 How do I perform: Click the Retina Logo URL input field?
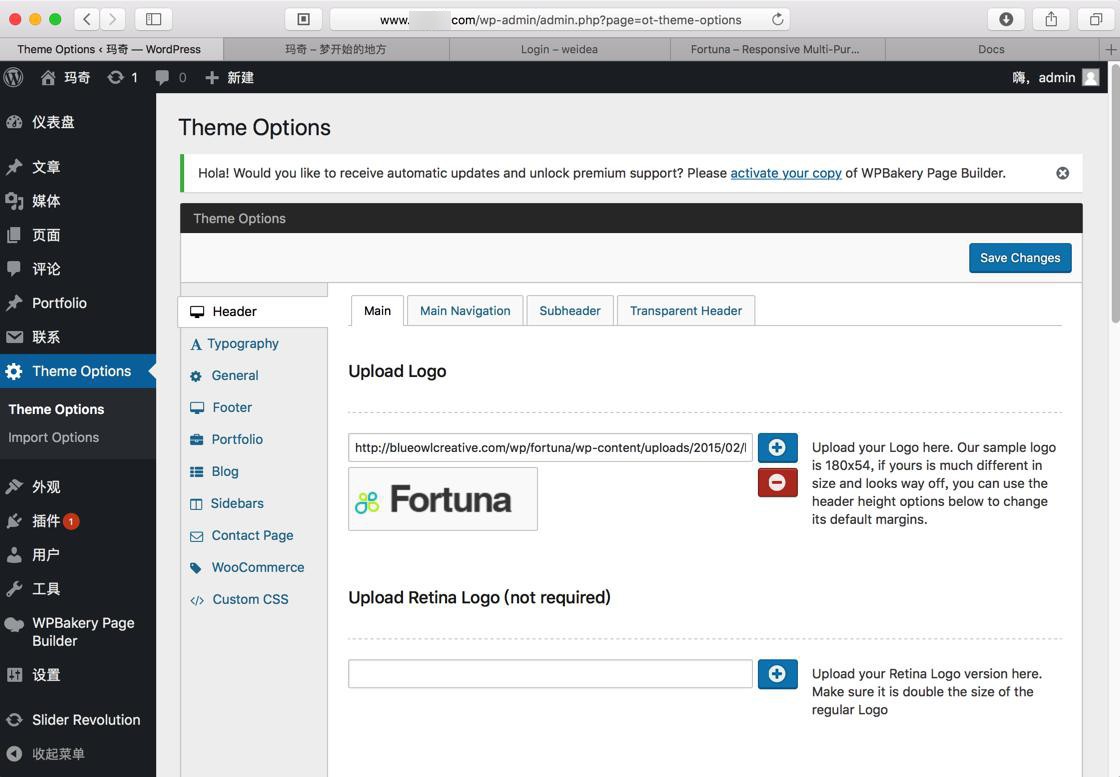550,673
